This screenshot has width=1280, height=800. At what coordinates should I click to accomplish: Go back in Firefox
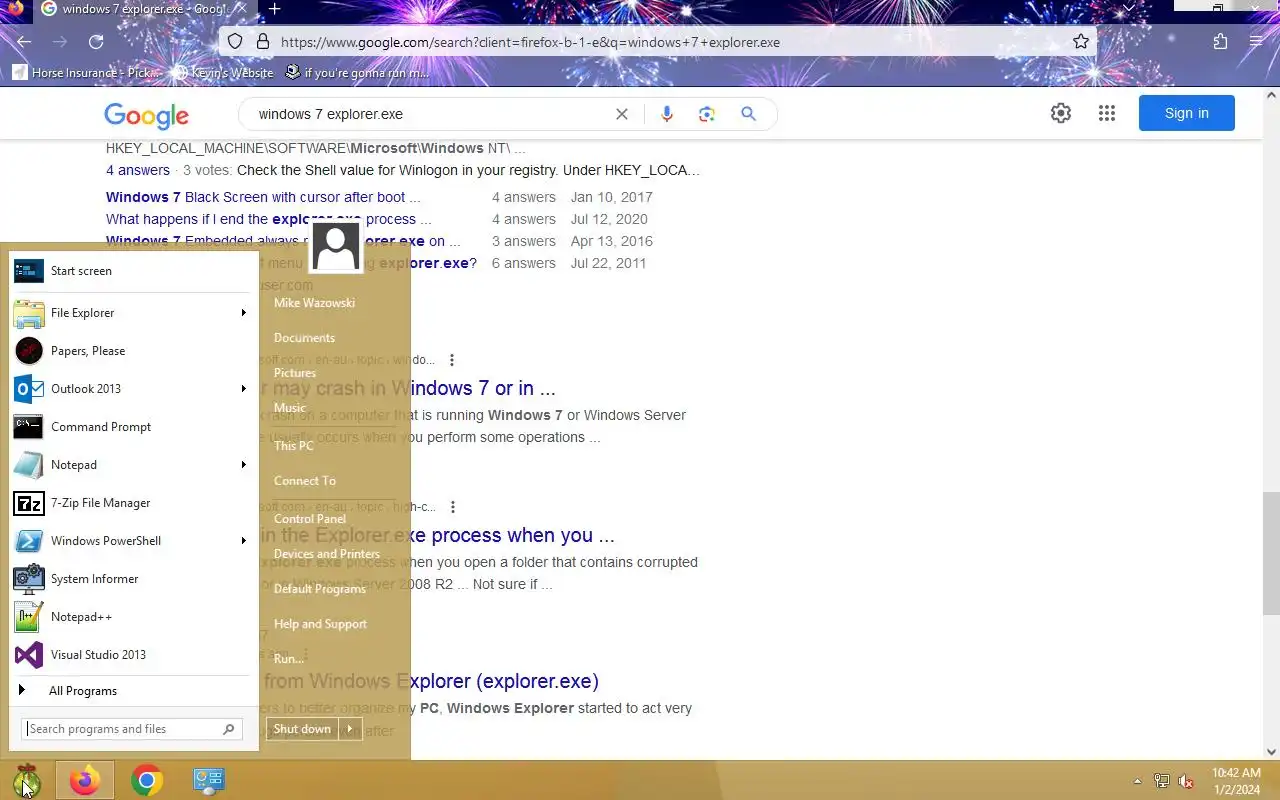pos(24,42)
